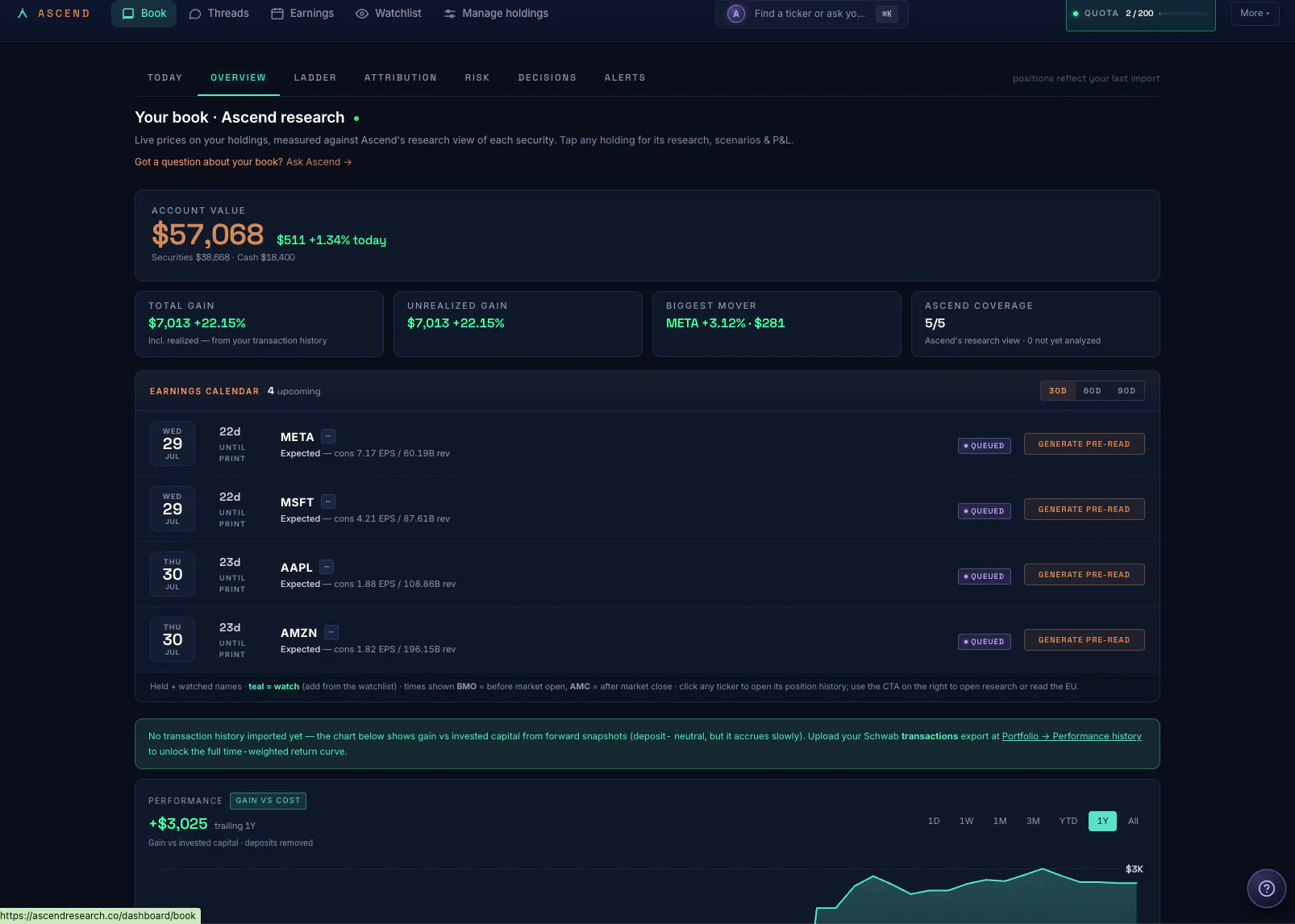Image resolution: width=1295 pixels, height=924 pixels.
Task: Click the Queued badge for META
Action: pyautogui.click(x=985, y=446)
